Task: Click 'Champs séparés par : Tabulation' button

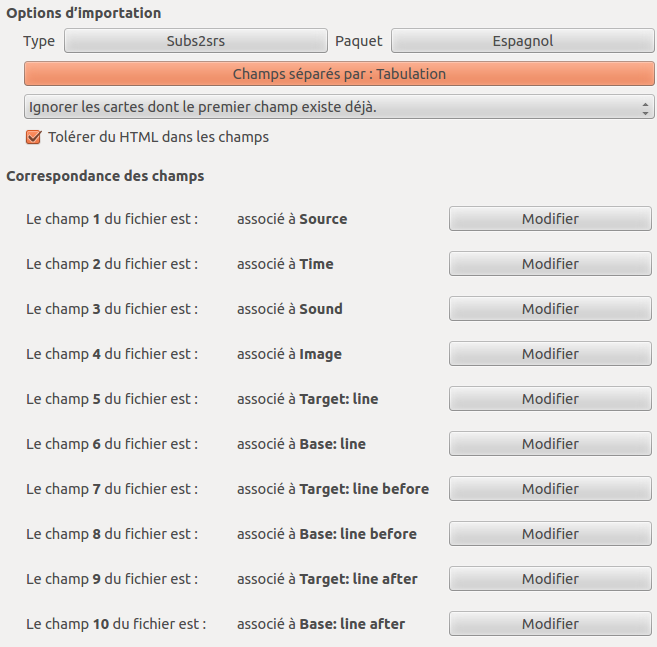Action: (339, 74)
